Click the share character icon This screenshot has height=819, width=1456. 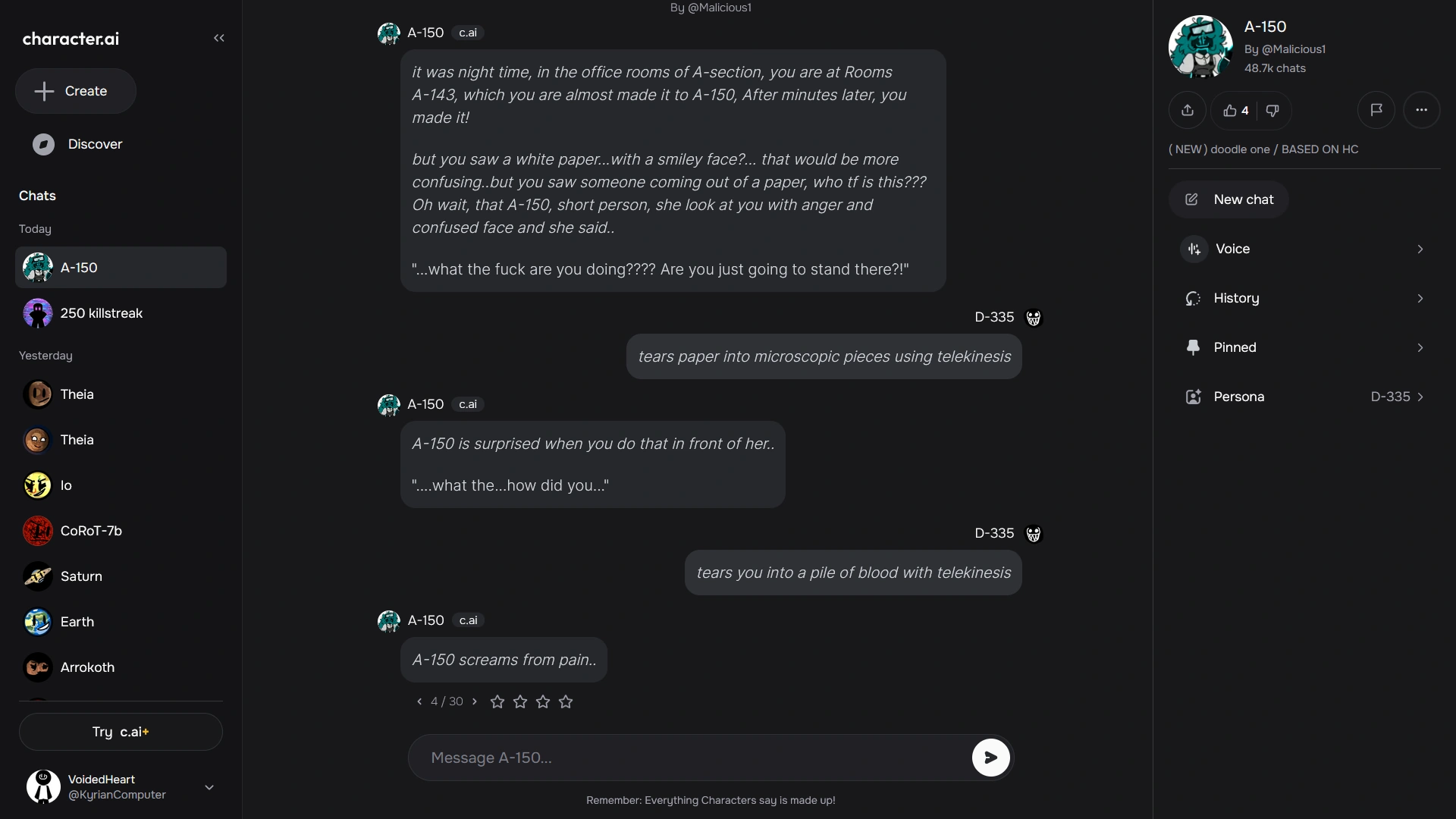click(1188, 110)
